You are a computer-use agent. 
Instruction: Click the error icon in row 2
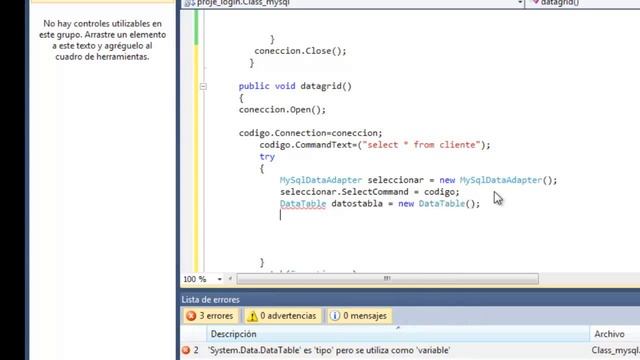pyautogui.click(x=186, y=350)
